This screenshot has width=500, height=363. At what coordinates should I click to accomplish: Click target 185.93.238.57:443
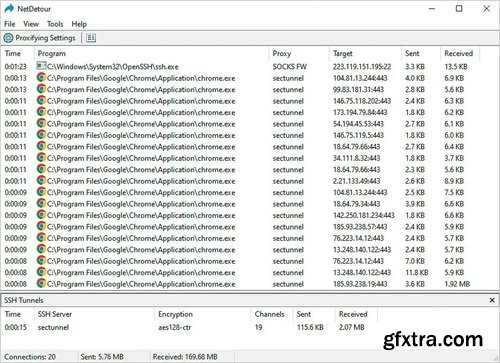360,227
